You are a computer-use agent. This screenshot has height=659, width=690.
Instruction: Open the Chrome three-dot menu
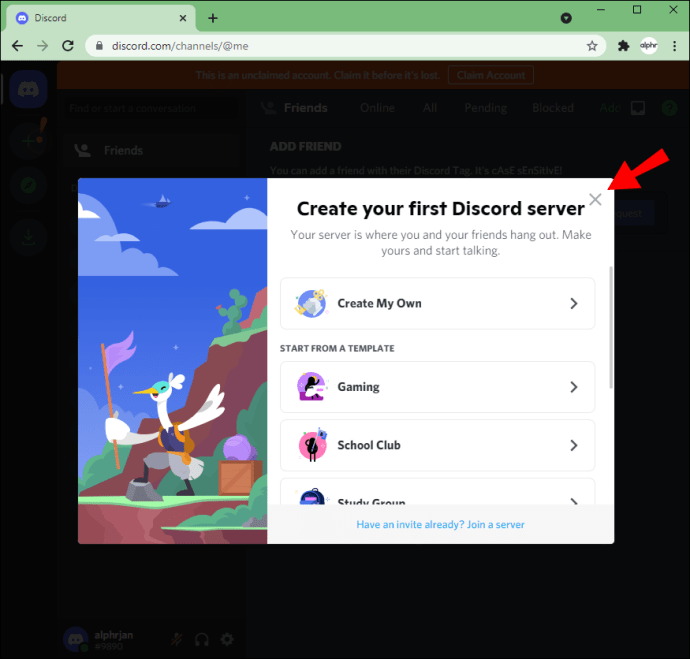[674, 46]
